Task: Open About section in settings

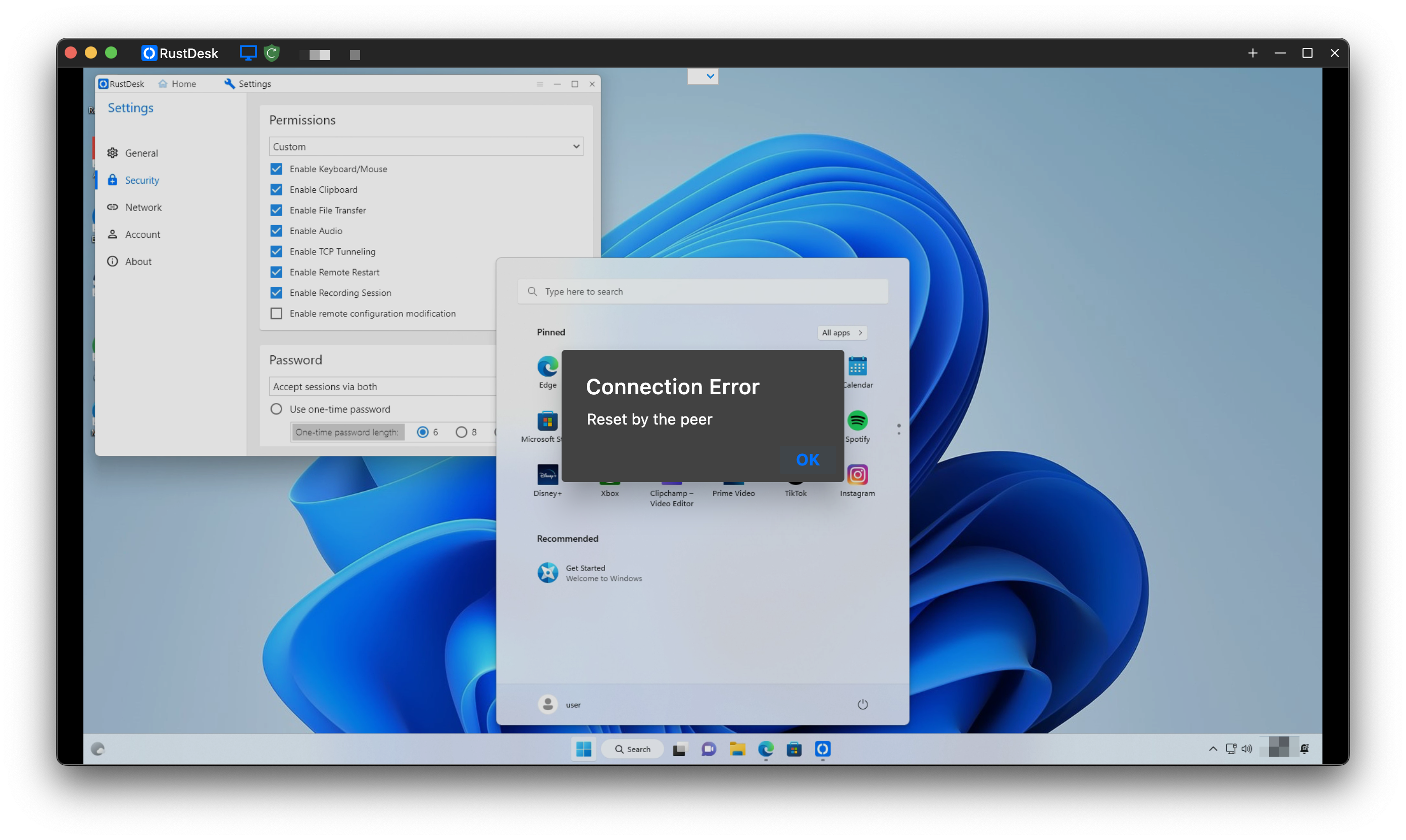Action: pyautogui.click(x=137, y=261)
